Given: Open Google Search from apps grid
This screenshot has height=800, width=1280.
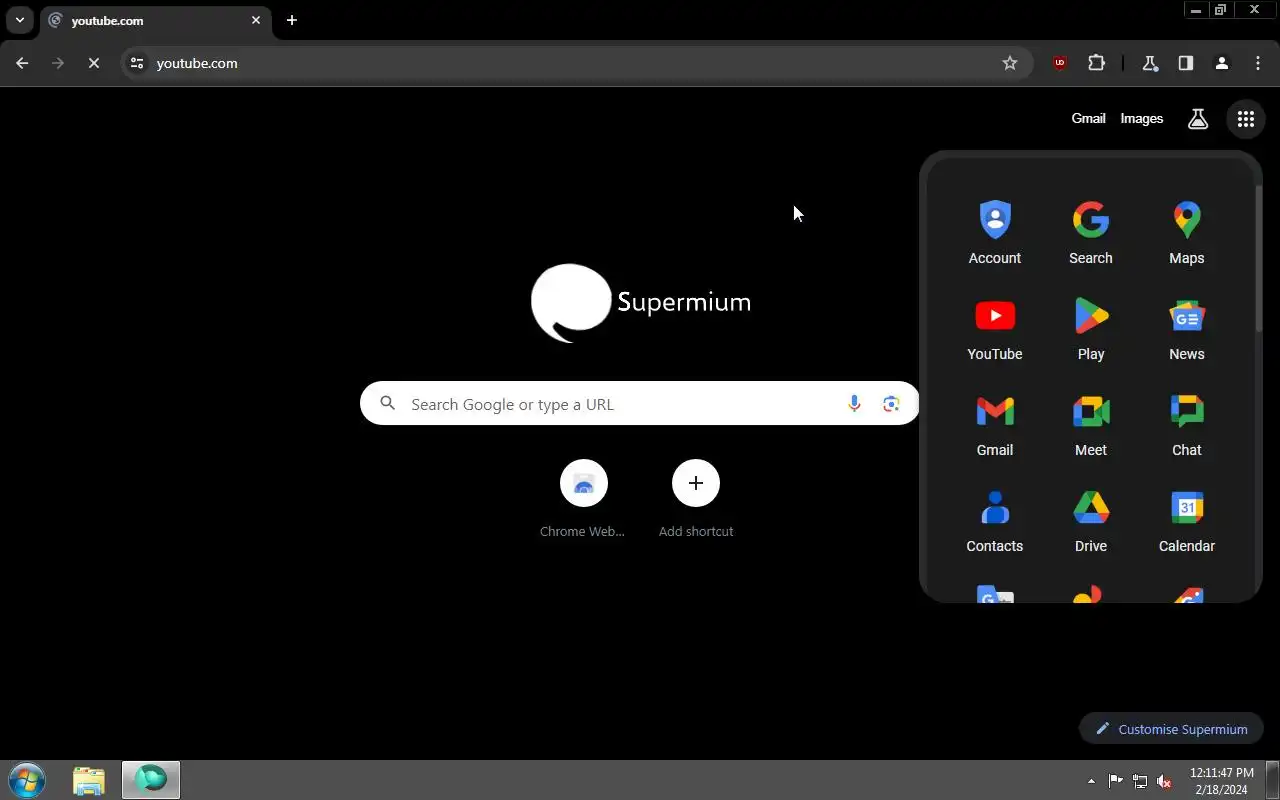Looking at the screenshot, I should coord(1091,232).
